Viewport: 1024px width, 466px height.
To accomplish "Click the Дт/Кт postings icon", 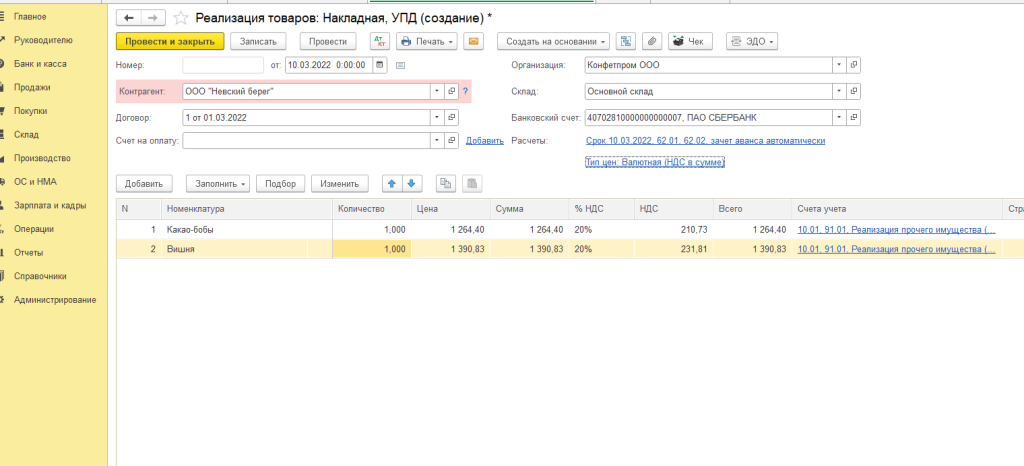I will coord(380,41).
